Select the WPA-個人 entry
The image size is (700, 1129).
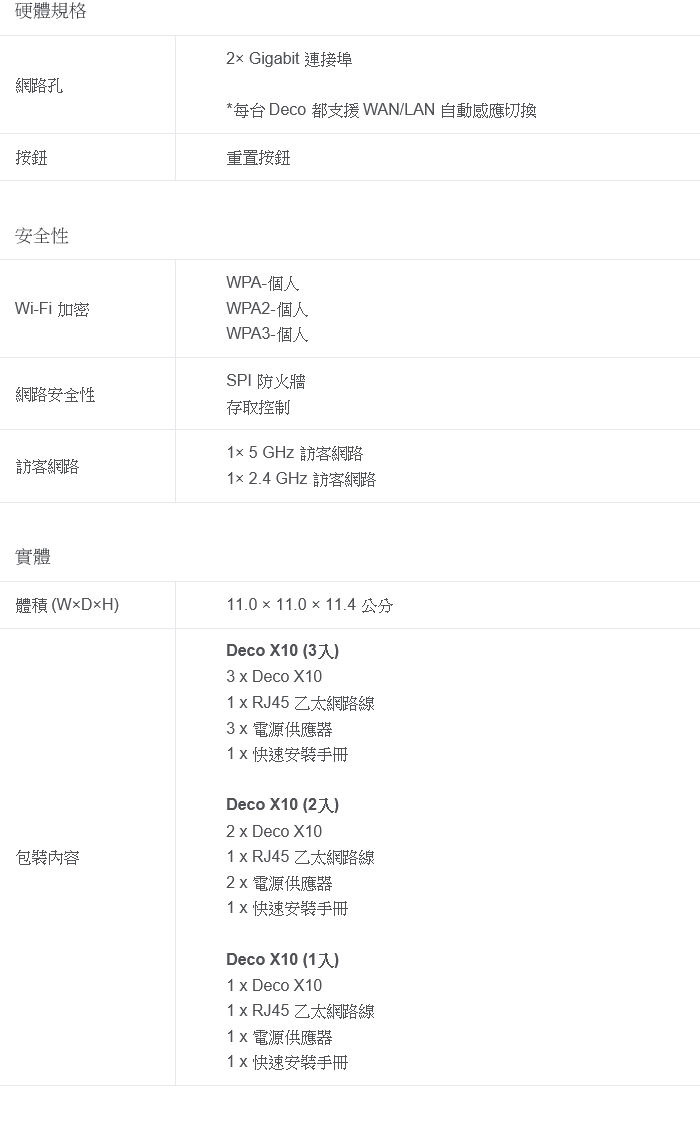[263, 283]
